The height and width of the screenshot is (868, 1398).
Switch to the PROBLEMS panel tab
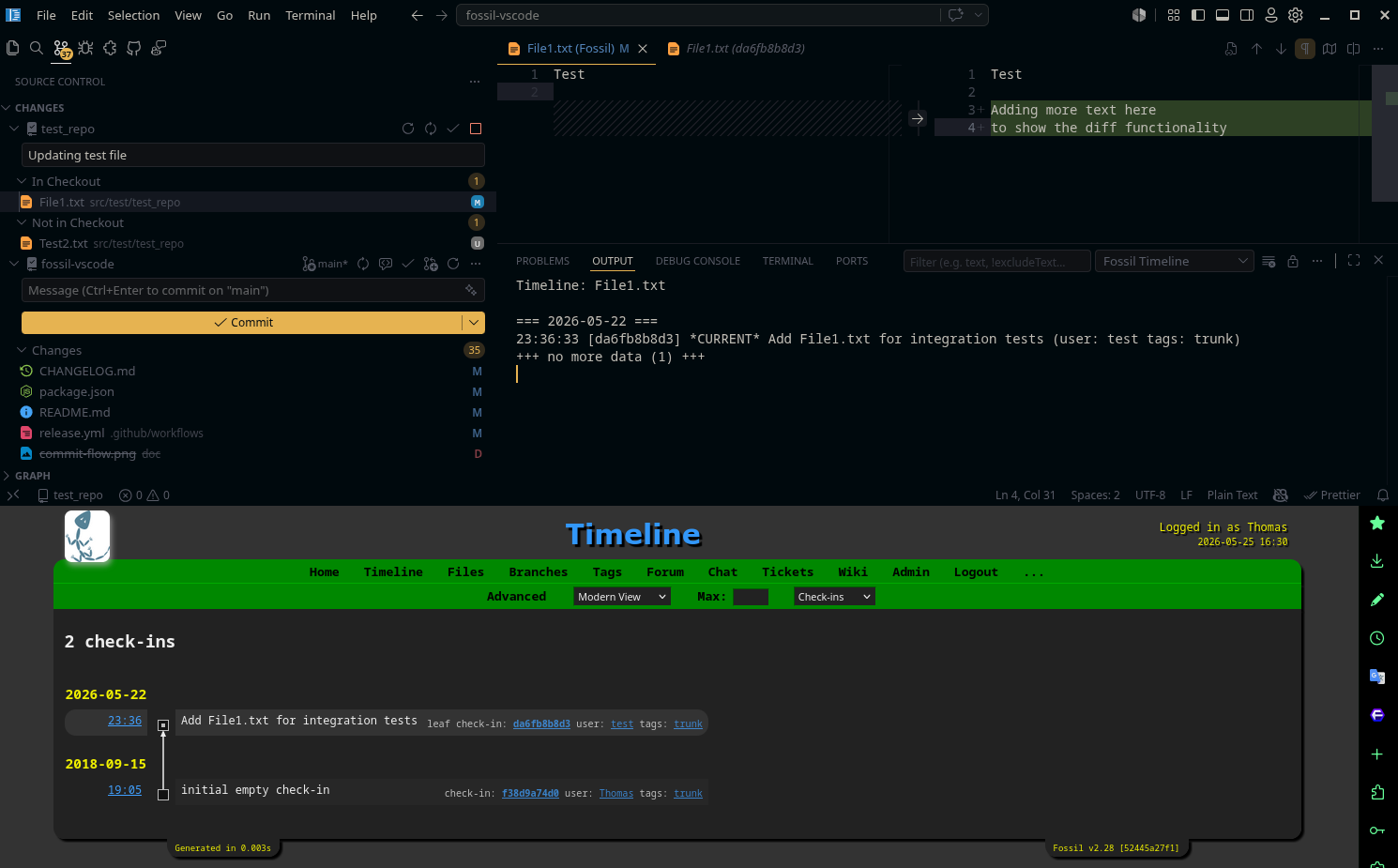click(542, 261)
